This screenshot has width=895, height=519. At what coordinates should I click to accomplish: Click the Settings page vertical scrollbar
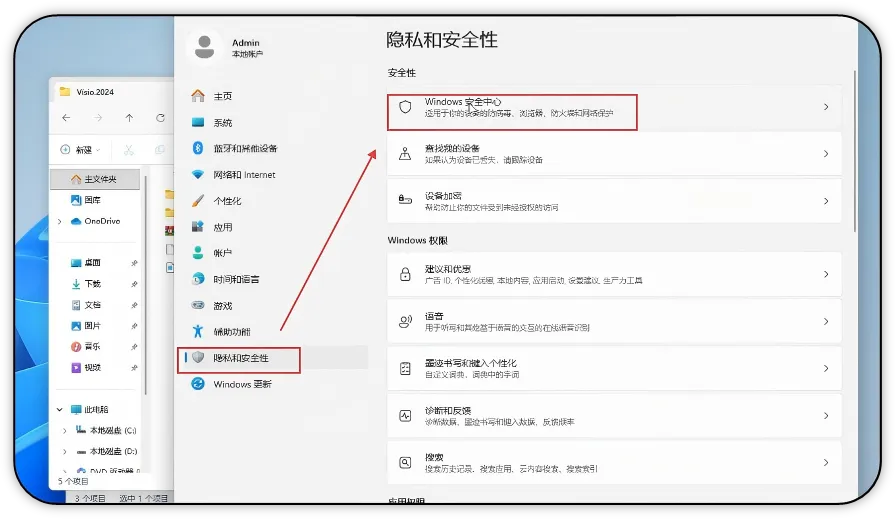tap(854, 151)
